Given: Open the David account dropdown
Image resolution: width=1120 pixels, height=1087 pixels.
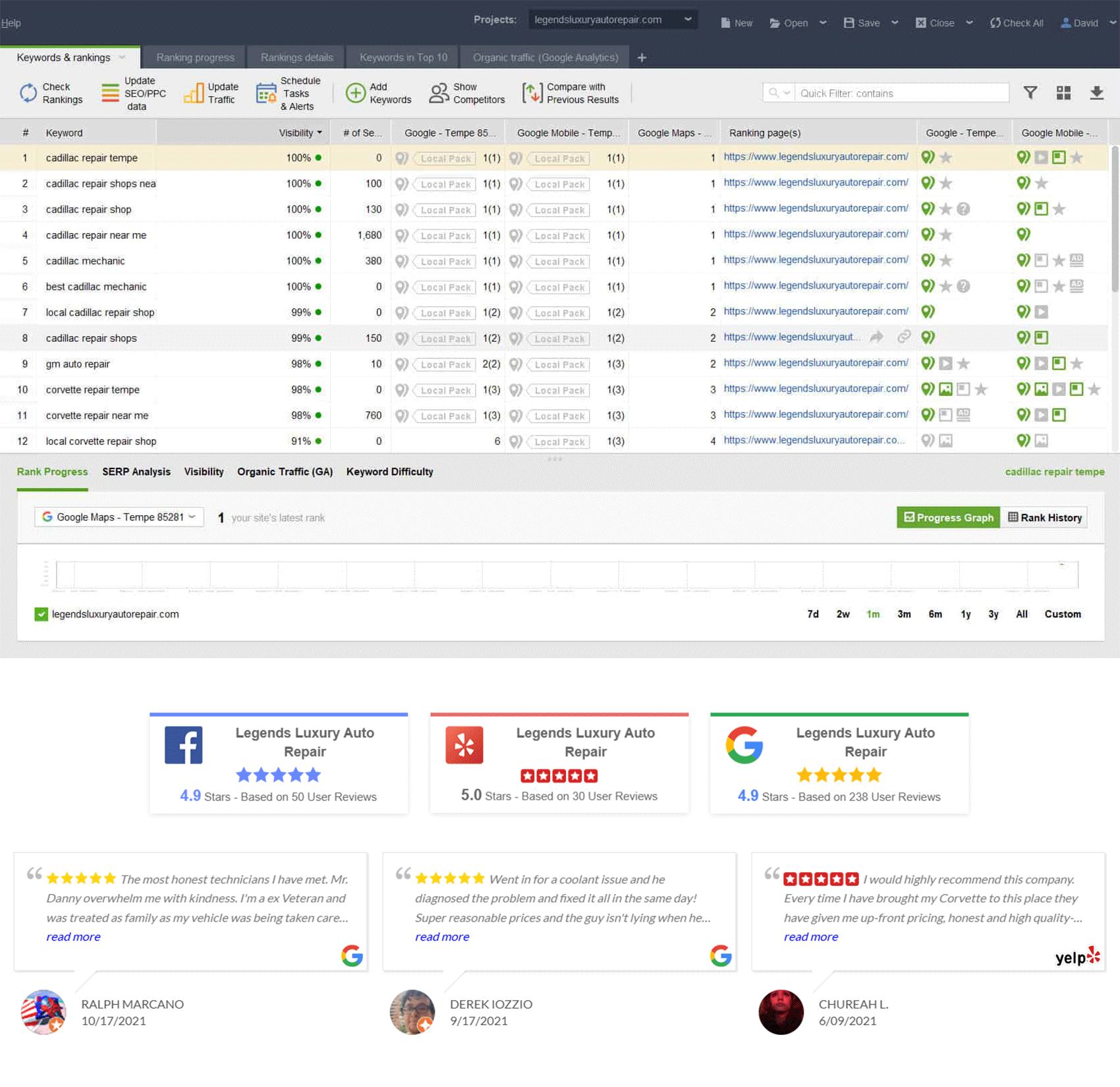Looking at the screenshot, I should (1112, 23).
